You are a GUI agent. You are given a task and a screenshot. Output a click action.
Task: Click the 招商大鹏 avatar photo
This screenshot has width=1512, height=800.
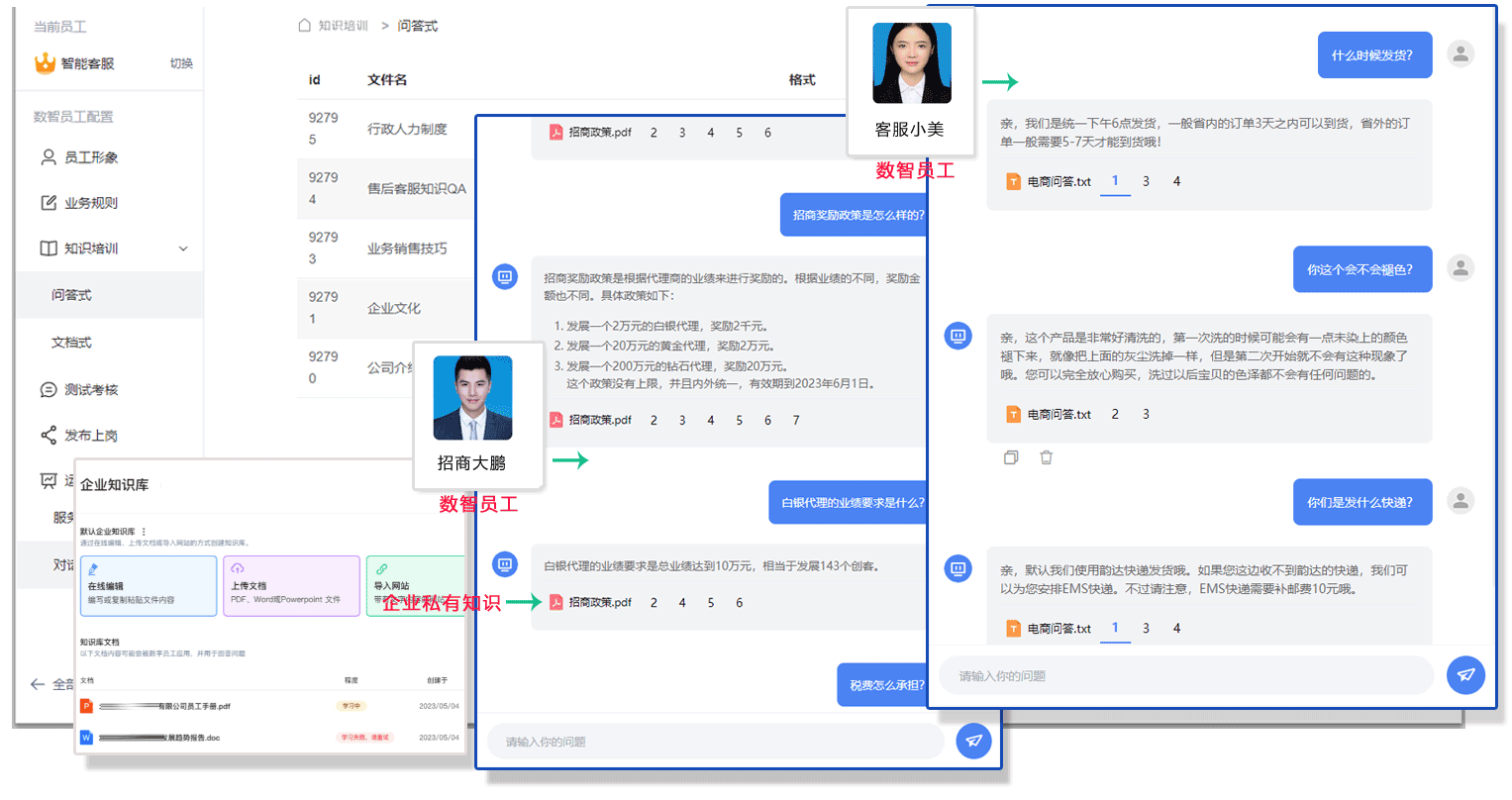click(473, 398)
